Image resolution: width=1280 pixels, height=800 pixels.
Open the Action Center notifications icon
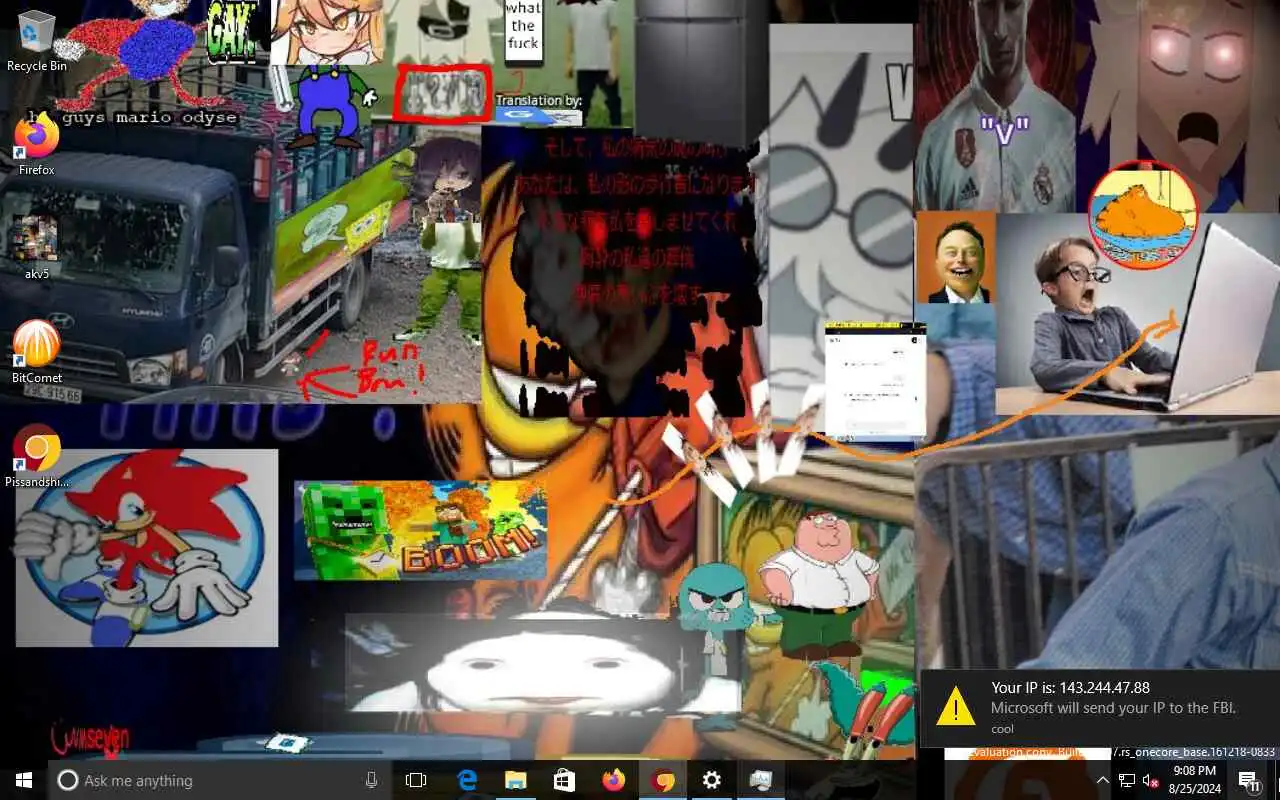(x=1249, y=781)
